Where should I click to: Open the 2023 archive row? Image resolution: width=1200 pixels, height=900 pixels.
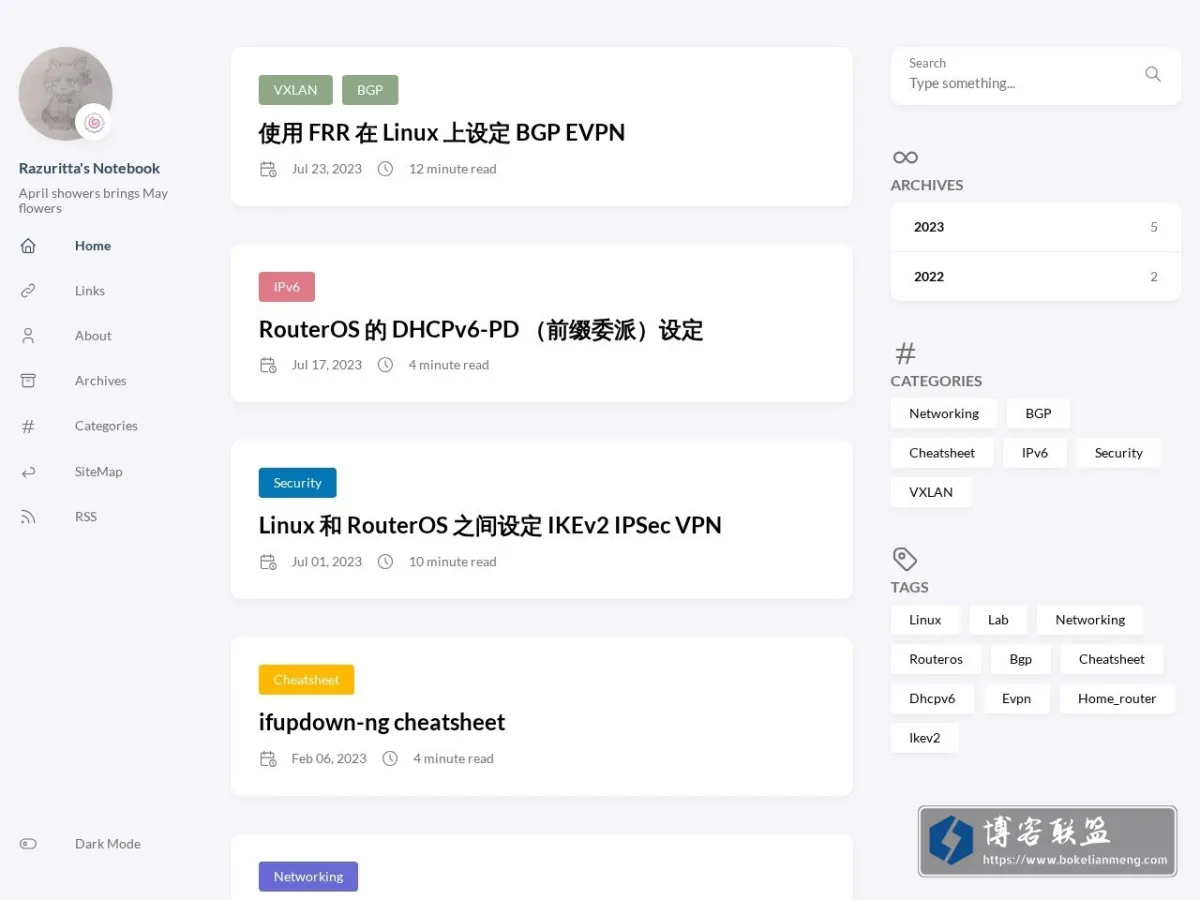click(1036, 227)
